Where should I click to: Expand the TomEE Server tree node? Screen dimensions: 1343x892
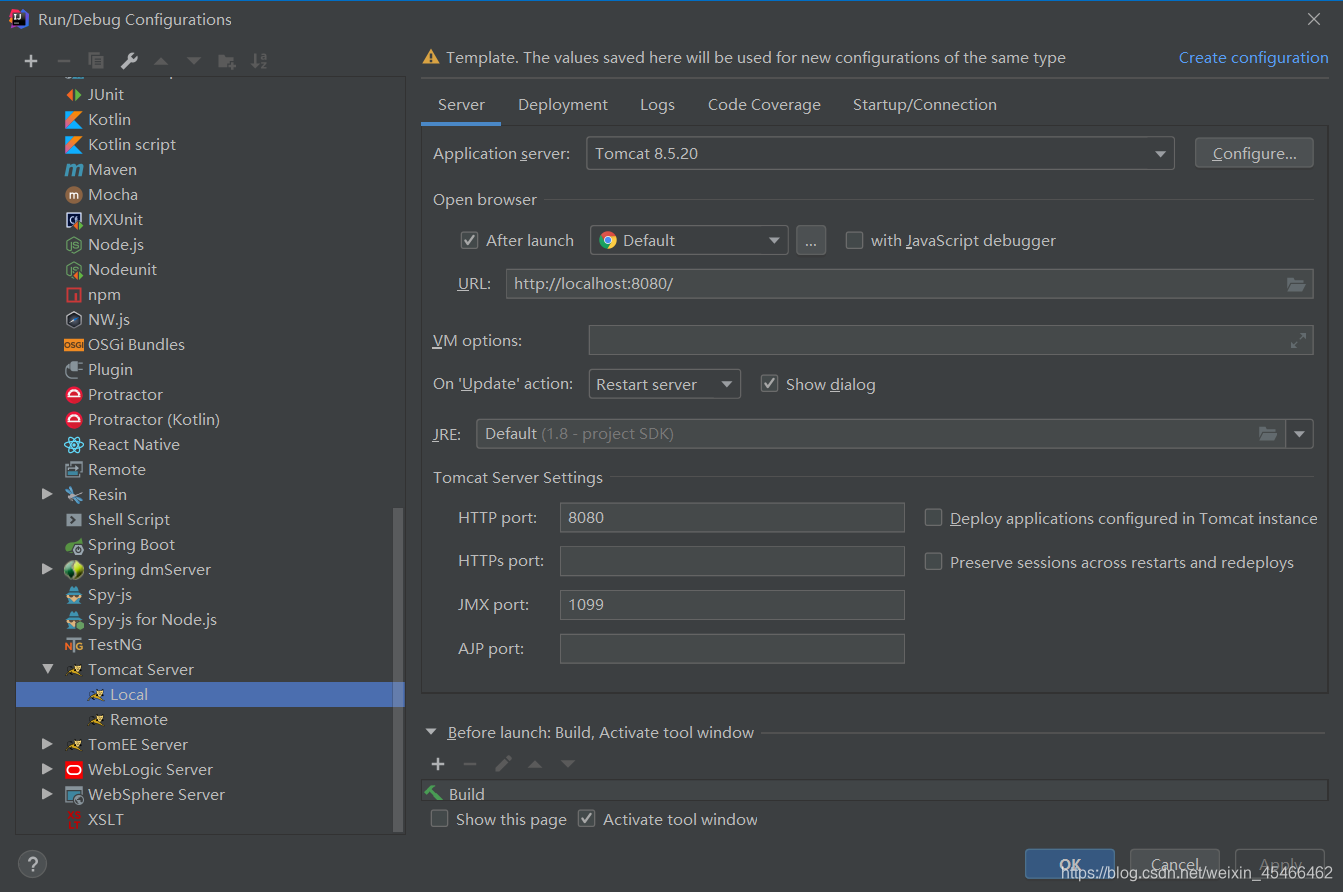click(47, 744)
